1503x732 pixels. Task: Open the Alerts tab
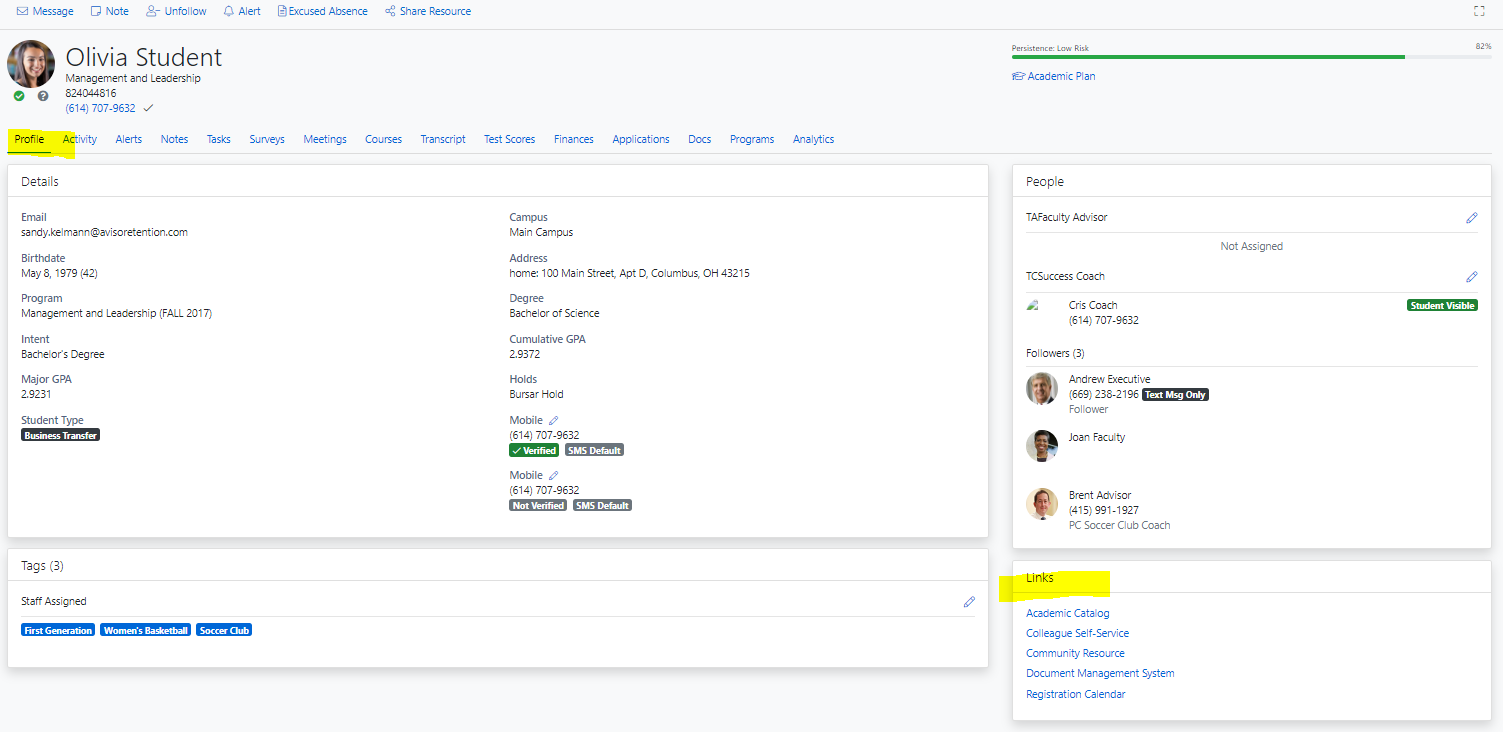[129, 139]
